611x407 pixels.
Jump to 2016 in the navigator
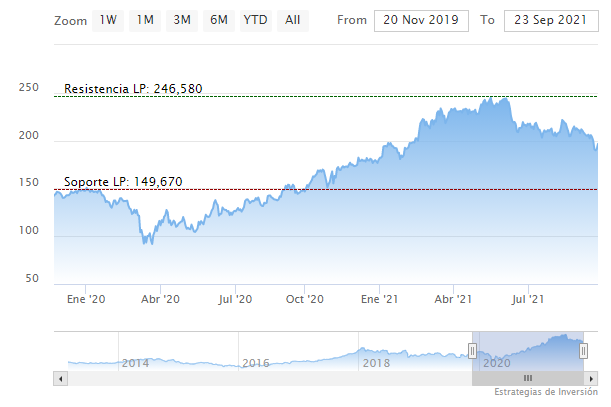click(x=256, y=363)
